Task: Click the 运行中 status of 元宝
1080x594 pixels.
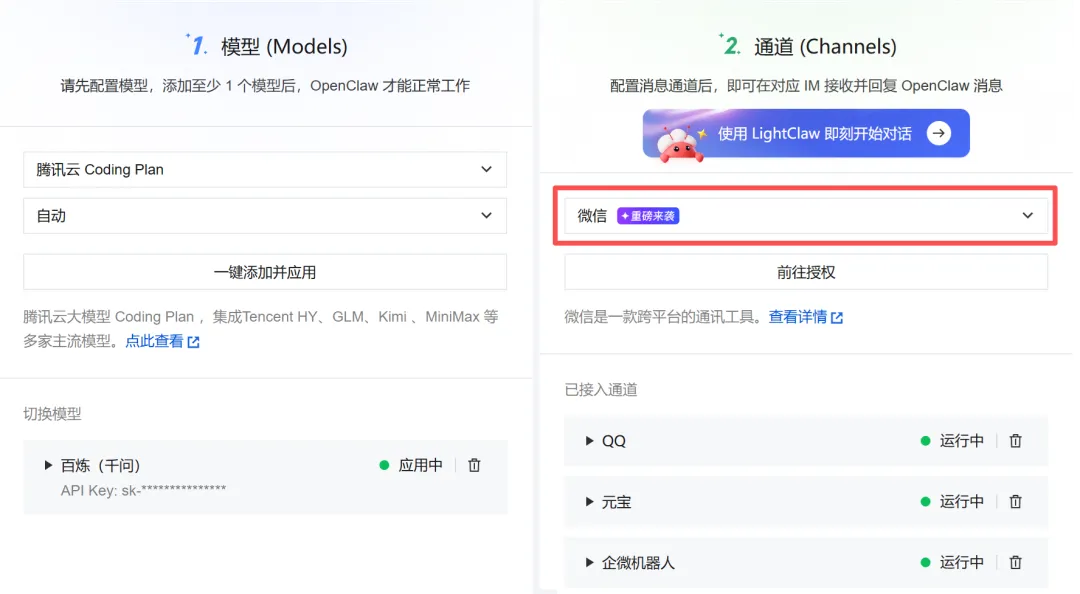Action: click(953, 502)
